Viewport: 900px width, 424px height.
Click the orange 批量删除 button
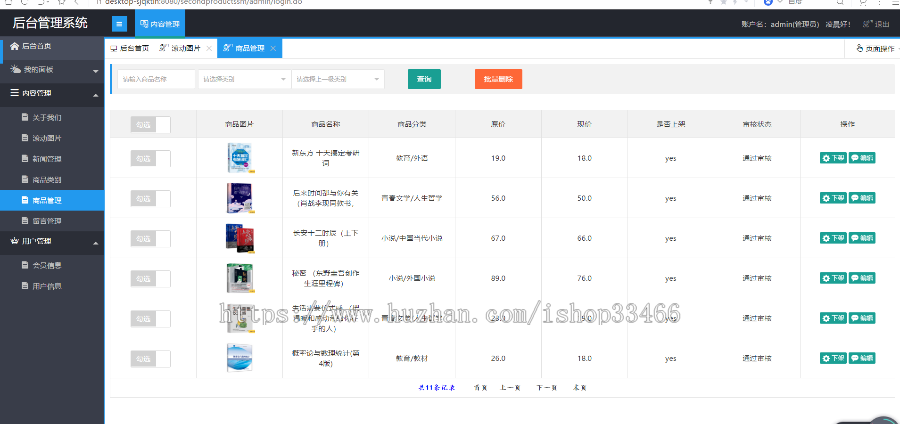point(498,79)
